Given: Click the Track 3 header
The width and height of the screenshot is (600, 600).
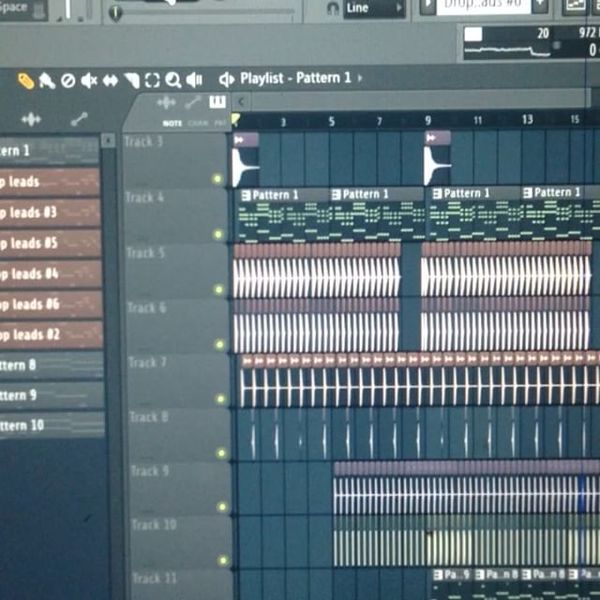Looking at the screenshot, I should click(176, 160).
